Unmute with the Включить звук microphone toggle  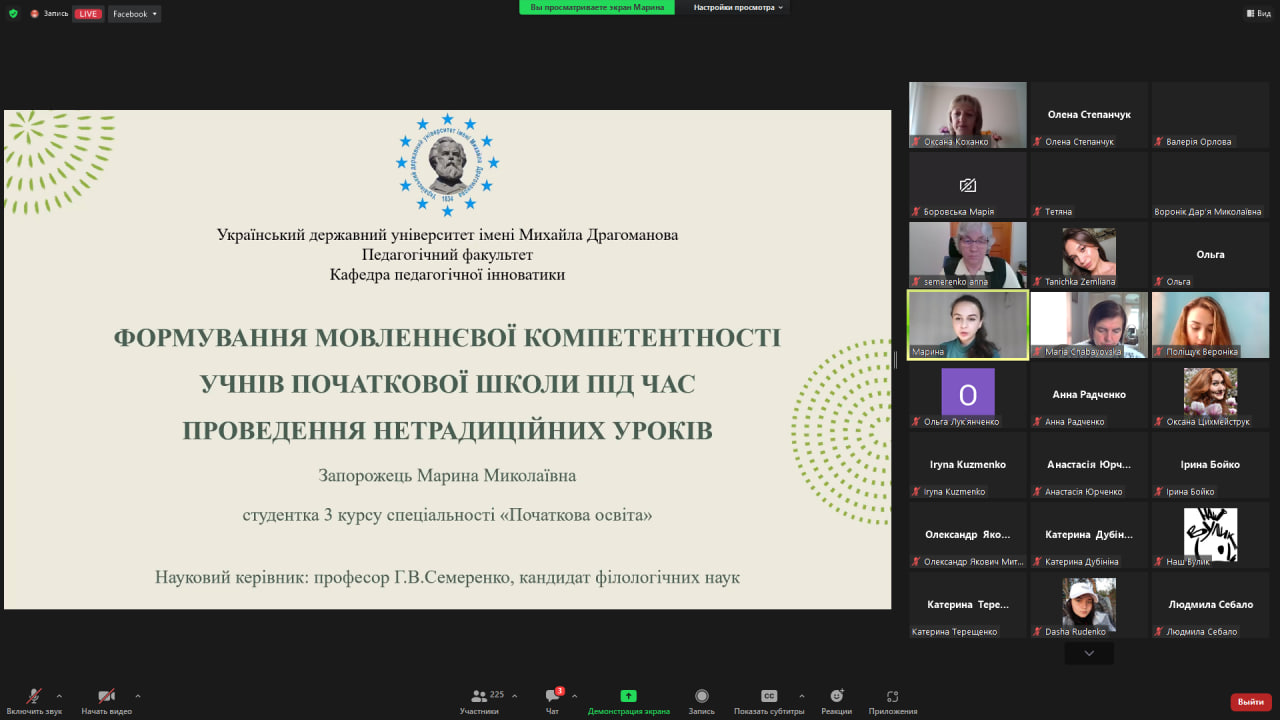[x=34, y=695]
